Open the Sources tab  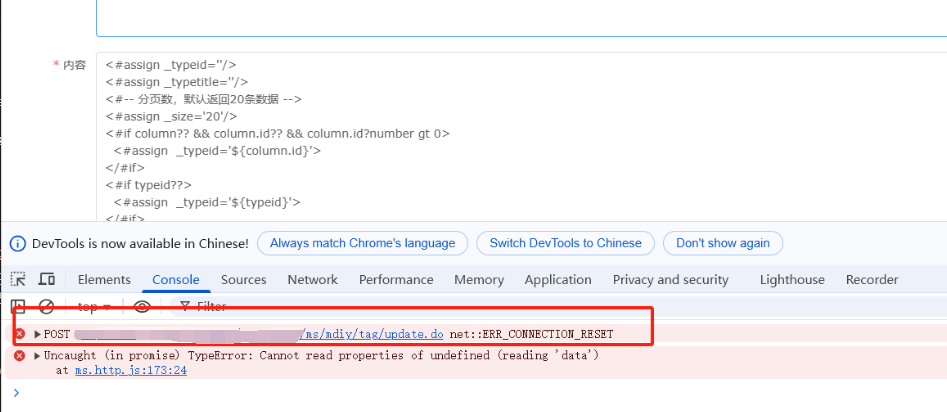(243, 280)
